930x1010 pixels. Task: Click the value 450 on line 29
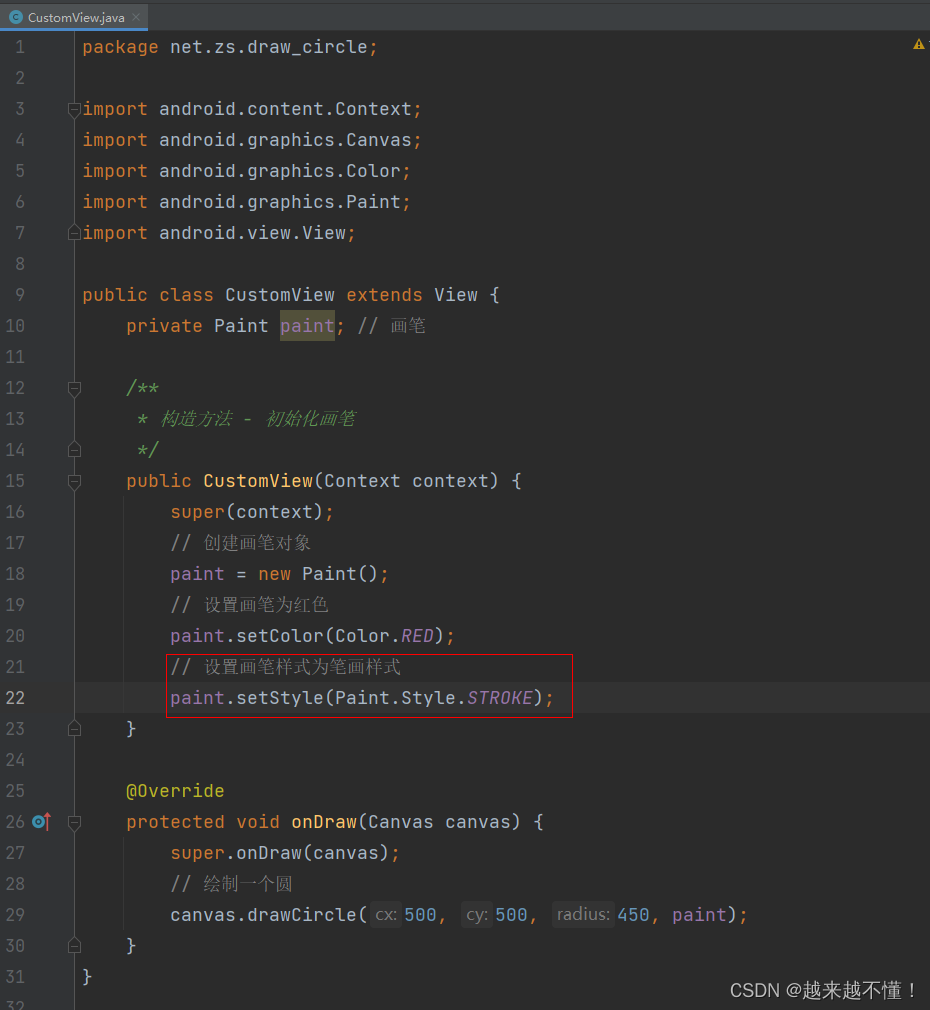point(633,915)
